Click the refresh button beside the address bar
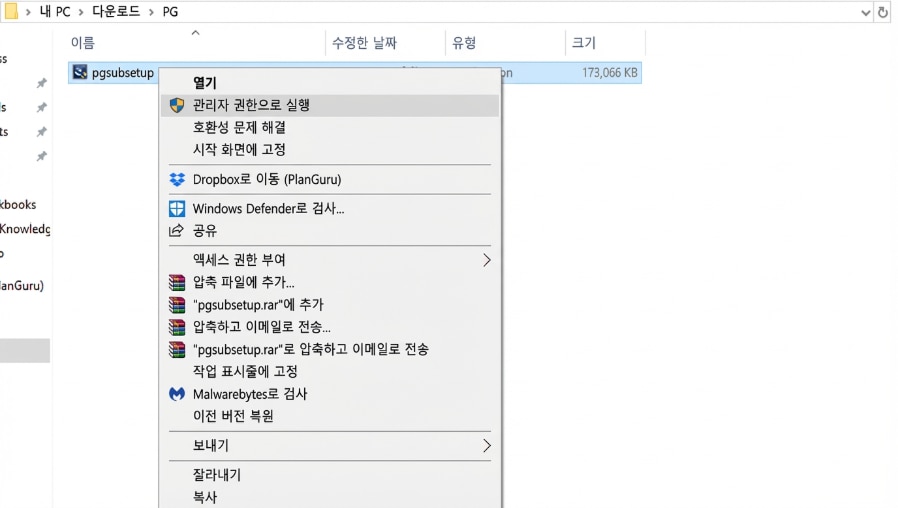Viewport: 898px width, 508px height. [x=883, y=12]
